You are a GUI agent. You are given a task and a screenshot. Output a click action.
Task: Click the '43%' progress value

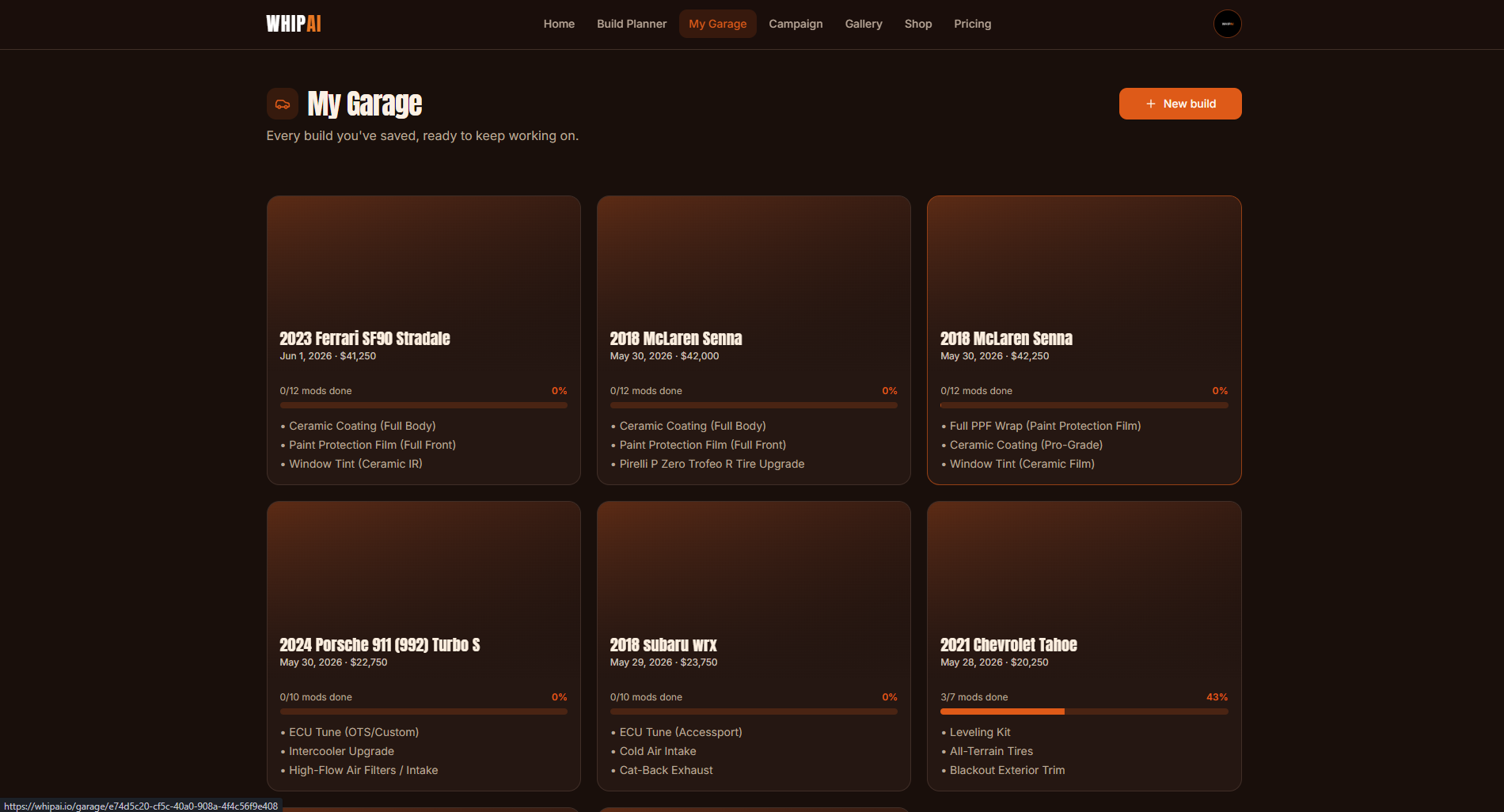click(1217, 697)
